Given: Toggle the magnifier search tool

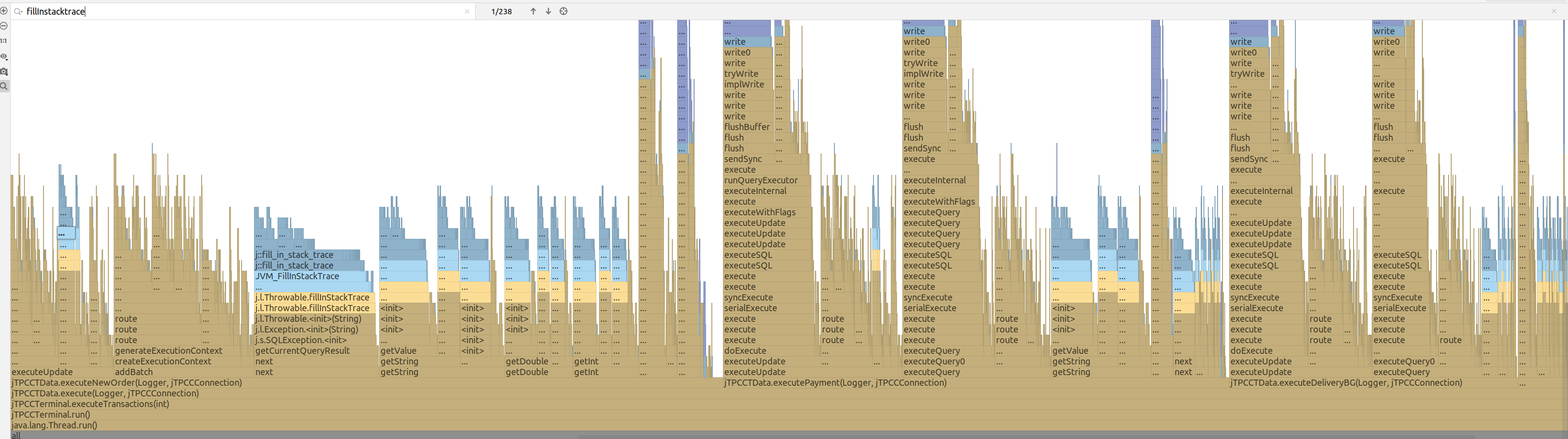Looking at the screenshot, I should (4, 87).
